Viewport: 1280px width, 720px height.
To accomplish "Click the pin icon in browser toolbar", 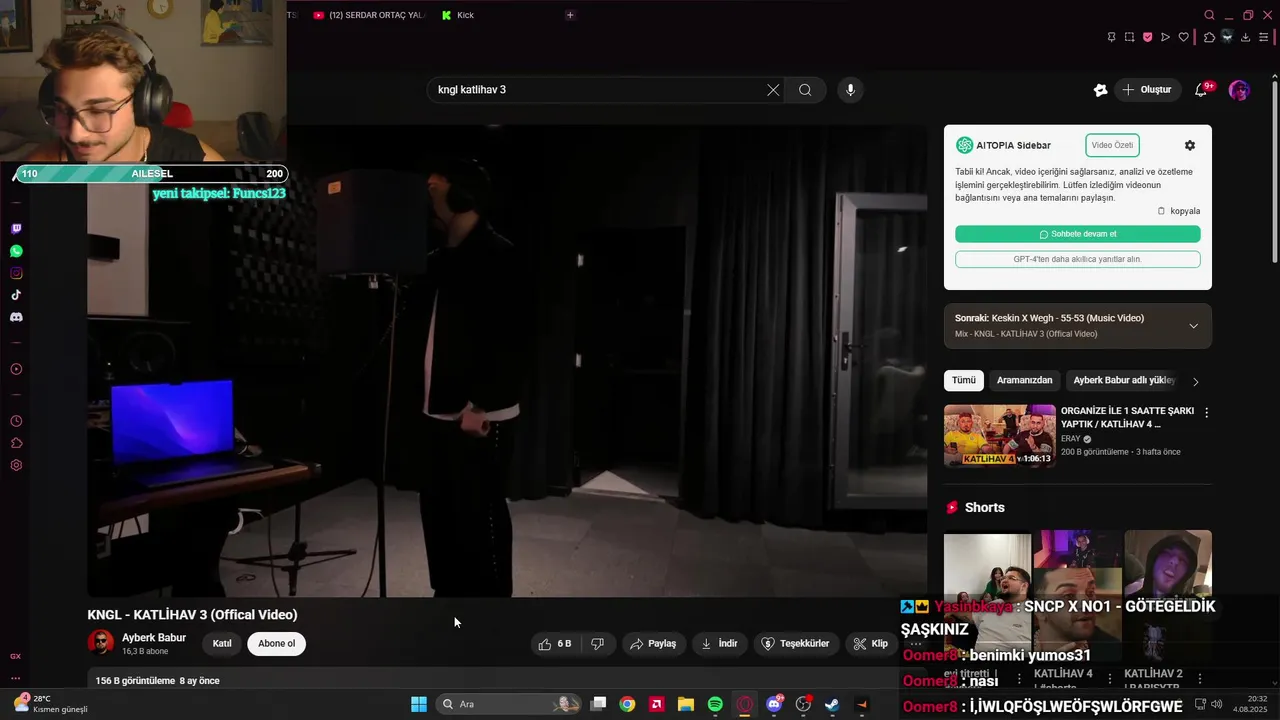I will click(x=1111, y=37).
